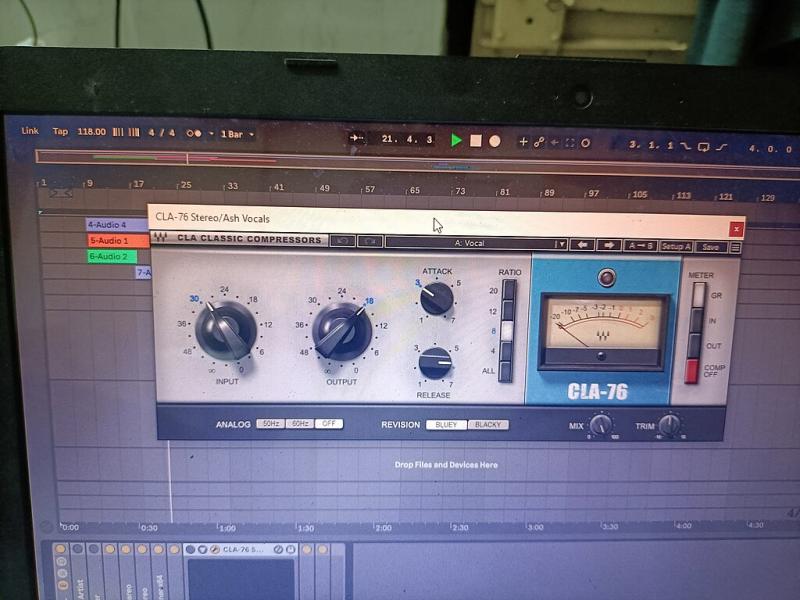Set meter to IN mode
Image resolution: width=800 pixels, height=600 pixels.
click(696, 320)
